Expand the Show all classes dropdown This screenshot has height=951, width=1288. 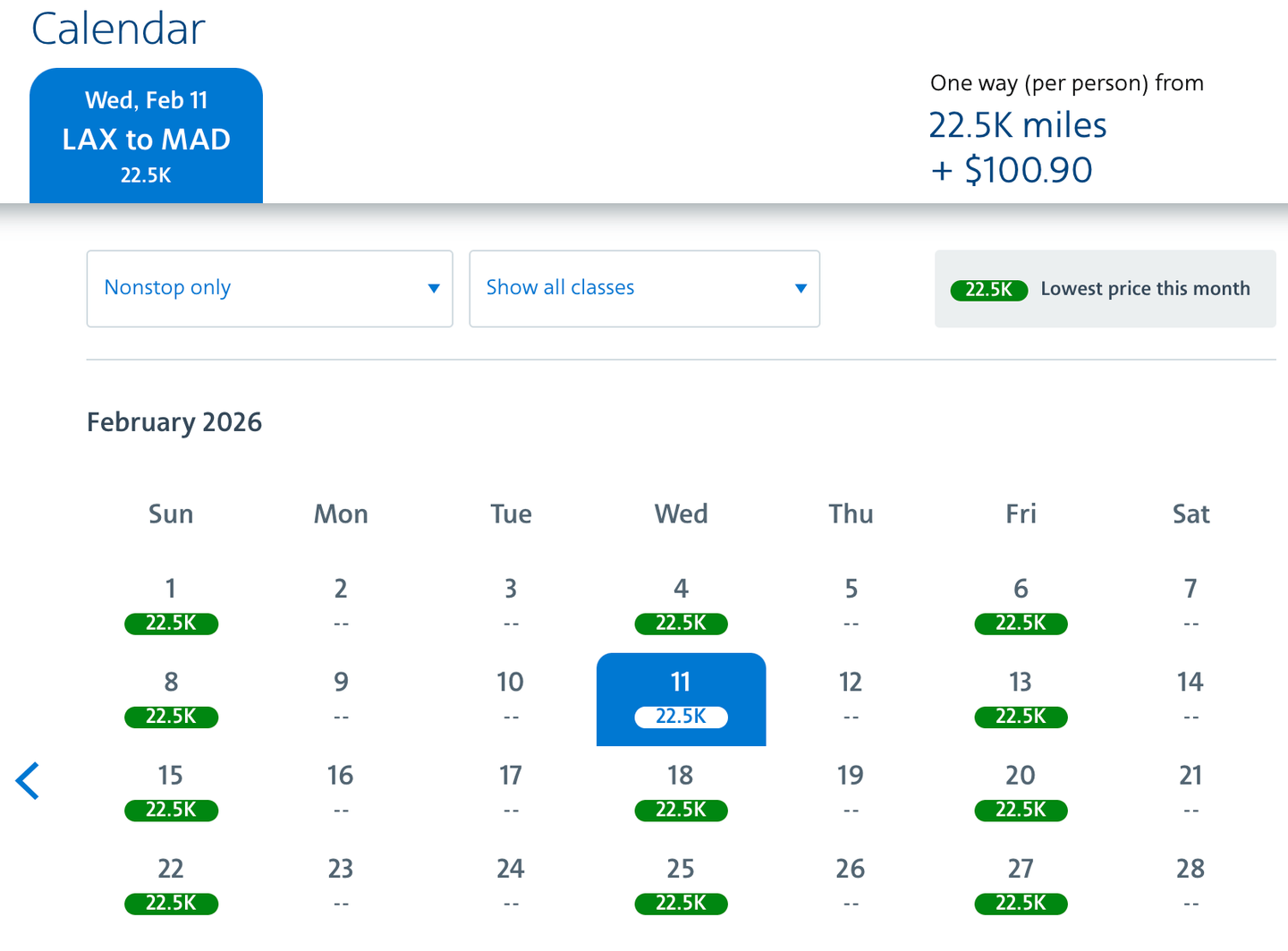(644, 288)
